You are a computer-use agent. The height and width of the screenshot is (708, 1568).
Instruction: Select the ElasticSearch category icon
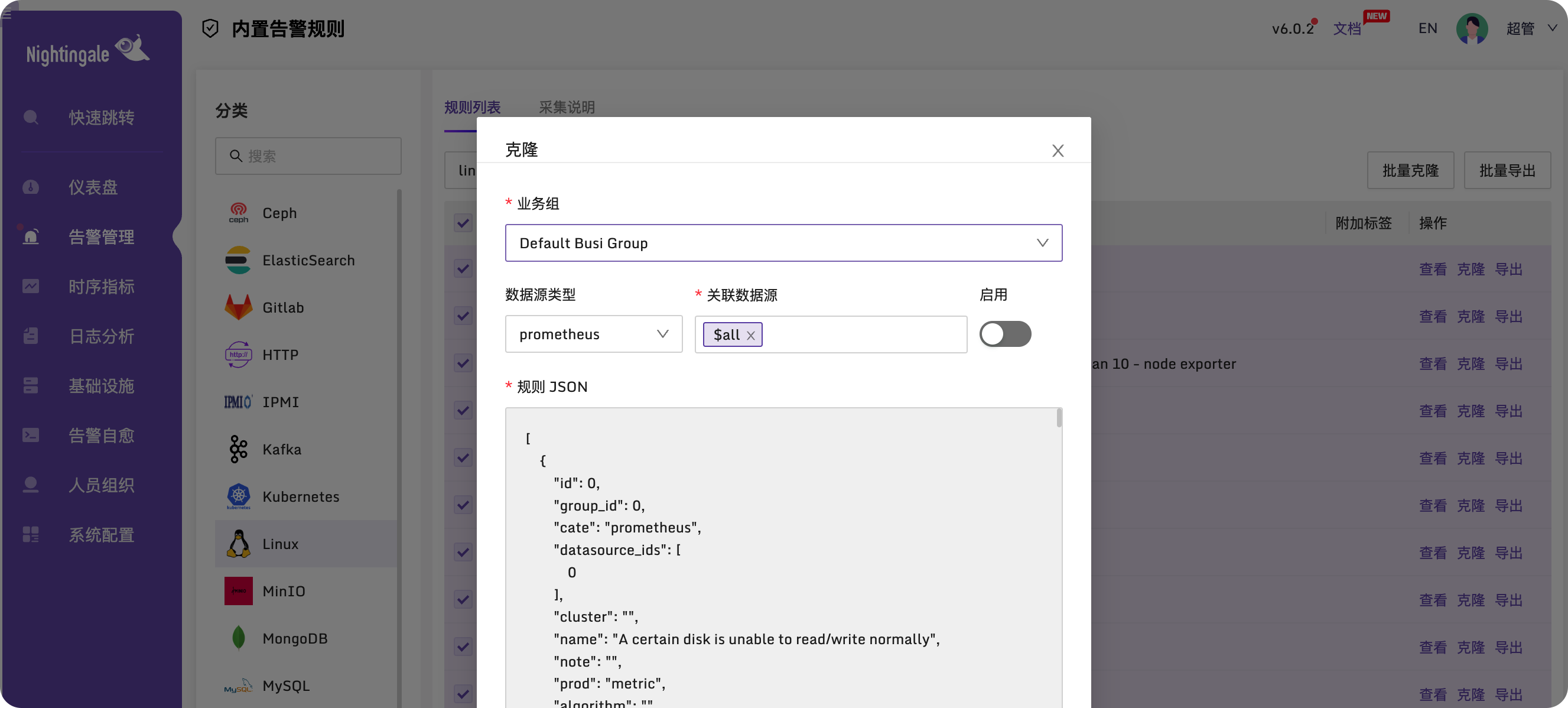click(x=239, y=260)
